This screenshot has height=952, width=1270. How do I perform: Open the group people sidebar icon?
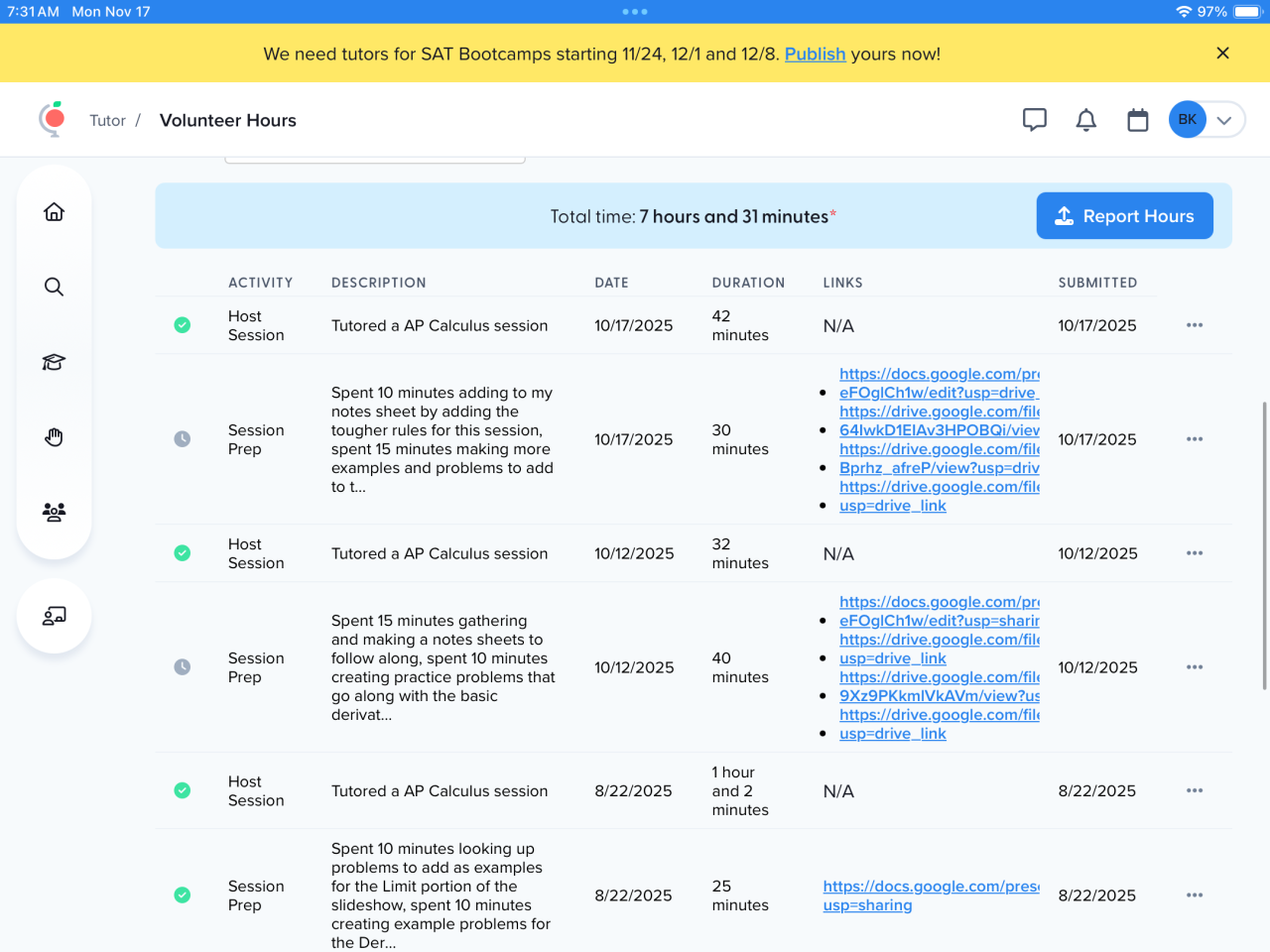coord(55,512)
